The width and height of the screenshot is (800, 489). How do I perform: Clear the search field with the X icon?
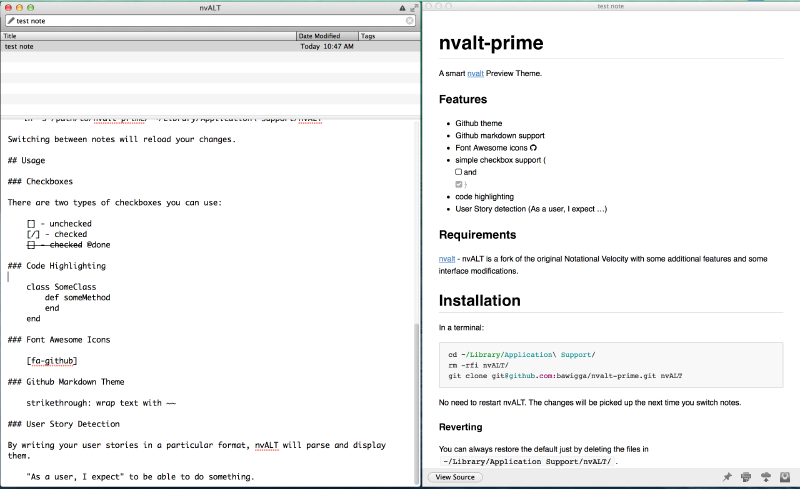pyautogui.click(x=410, y=20)
